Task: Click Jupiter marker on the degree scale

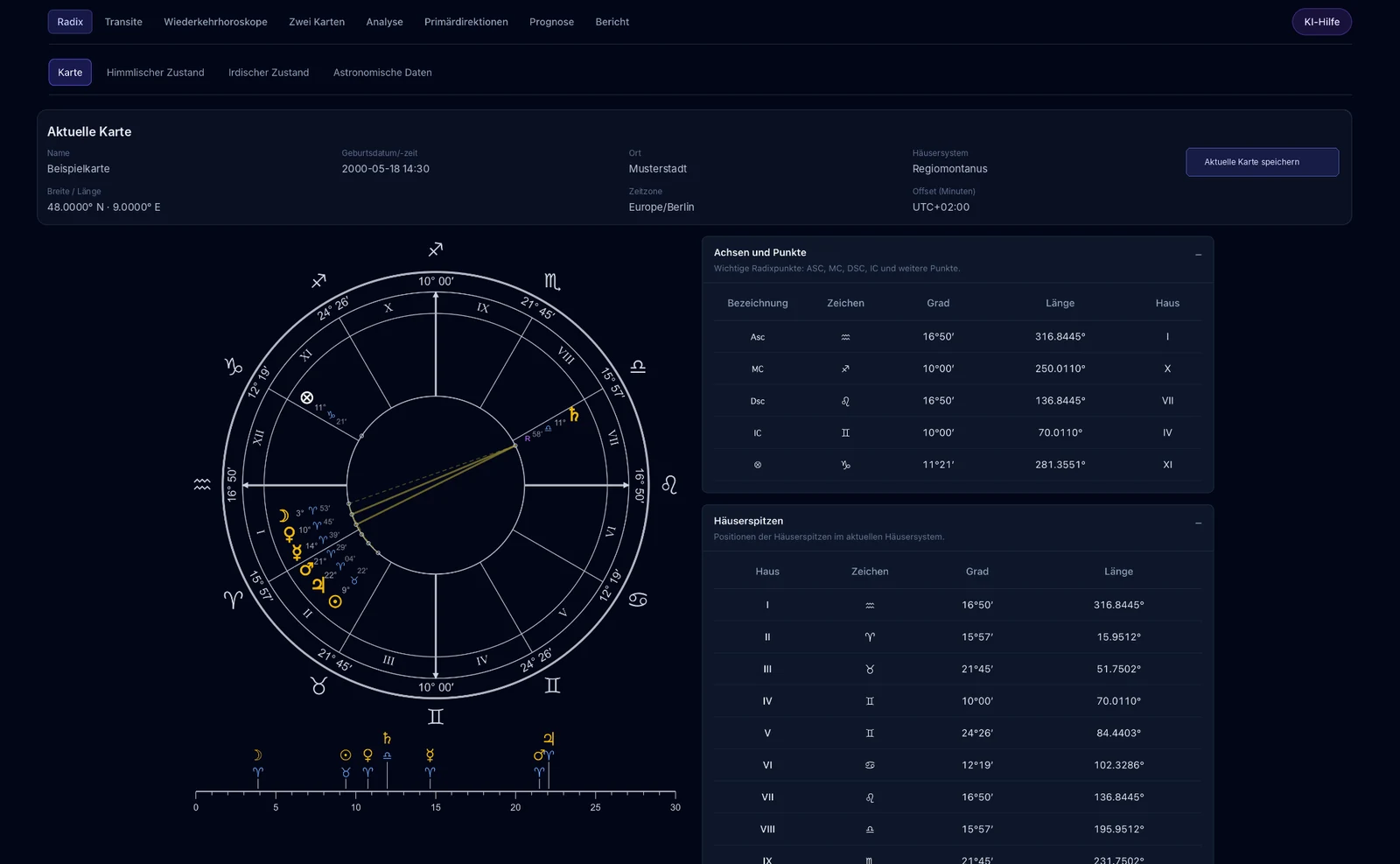Action: point(549,739)
